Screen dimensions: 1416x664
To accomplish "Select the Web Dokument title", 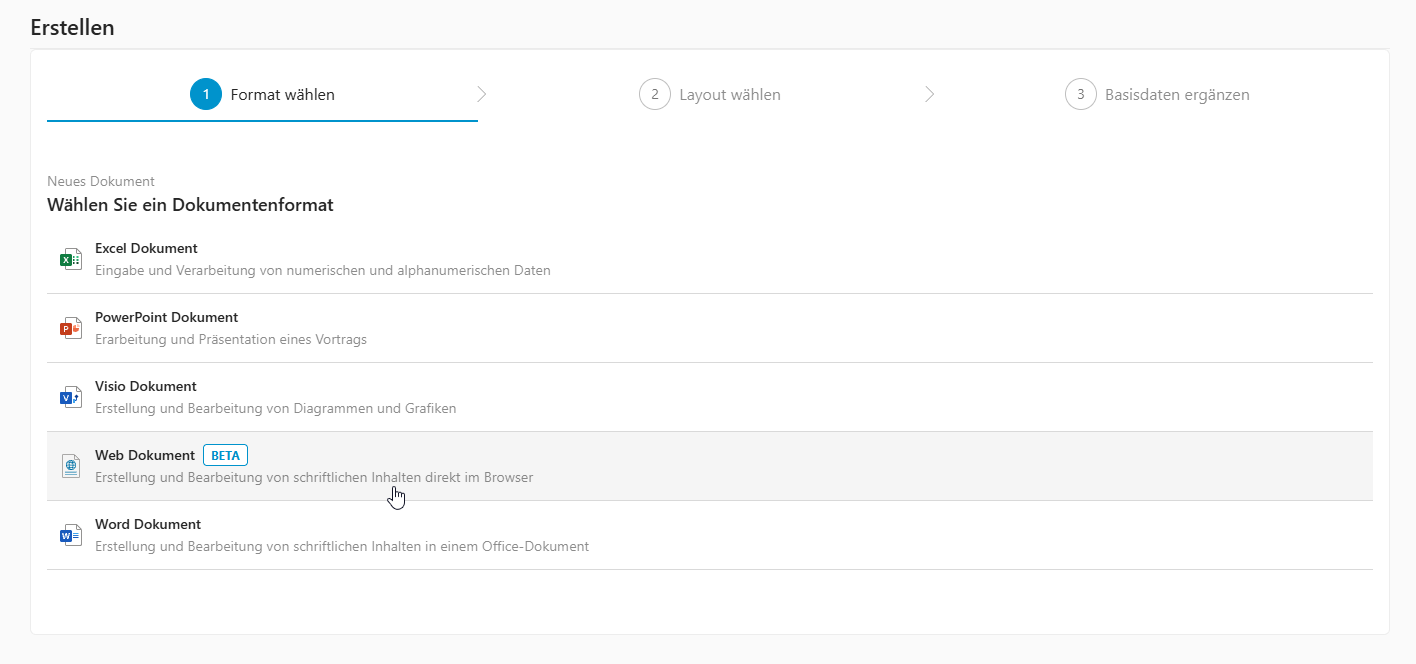I will tap(145, 455).
